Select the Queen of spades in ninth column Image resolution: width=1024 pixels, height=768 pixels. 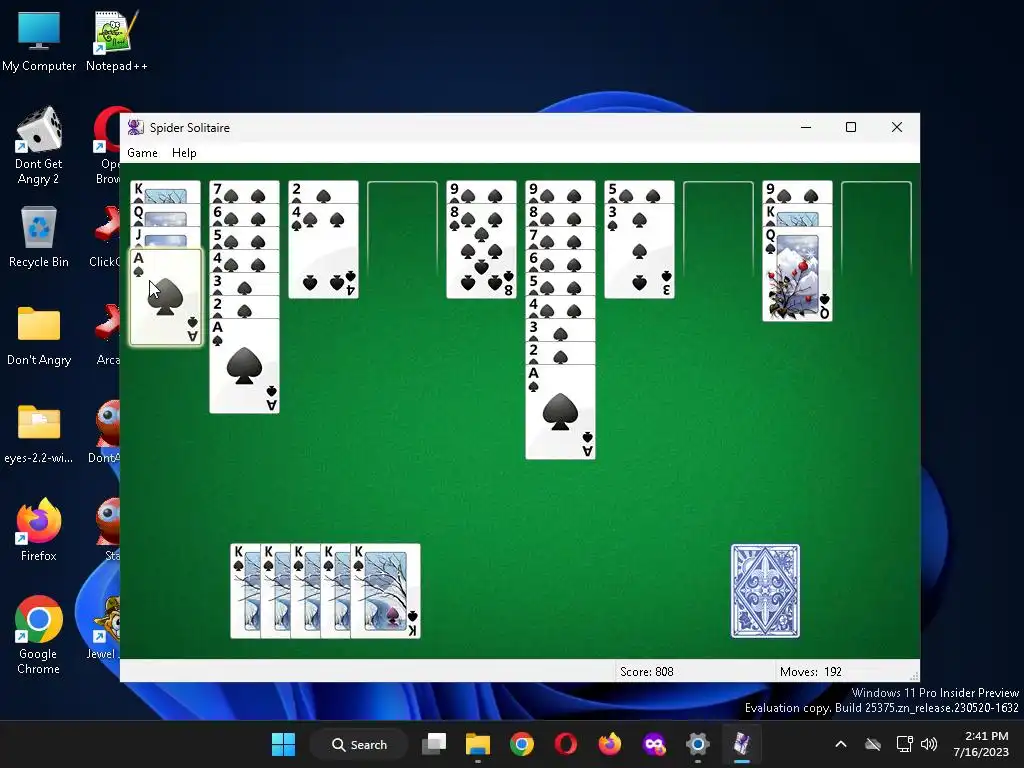(797, 274)
